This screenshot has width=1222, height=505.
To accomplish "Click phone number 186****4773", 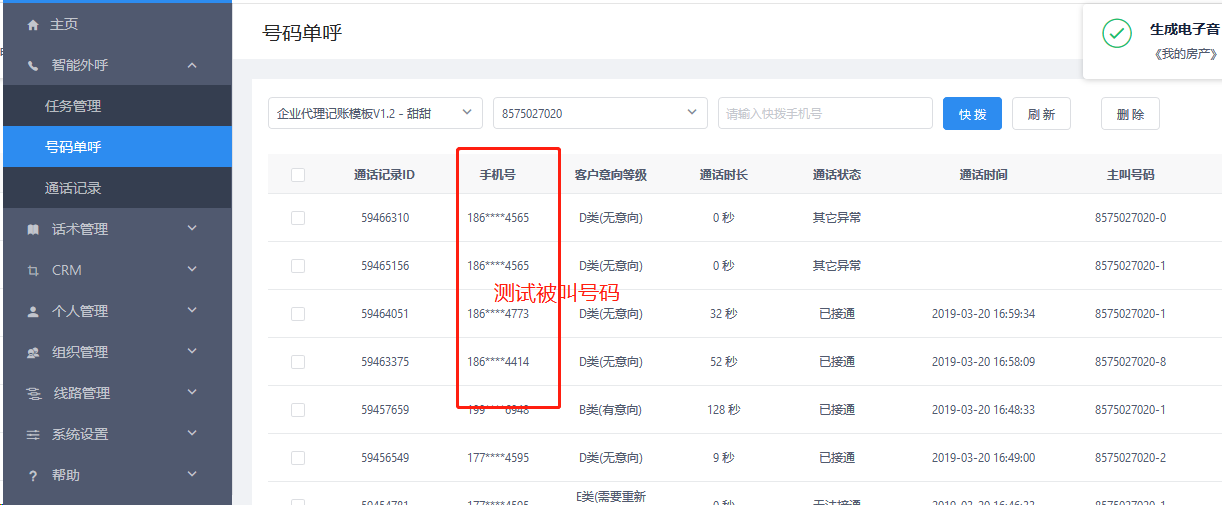I will pos(498,313).
